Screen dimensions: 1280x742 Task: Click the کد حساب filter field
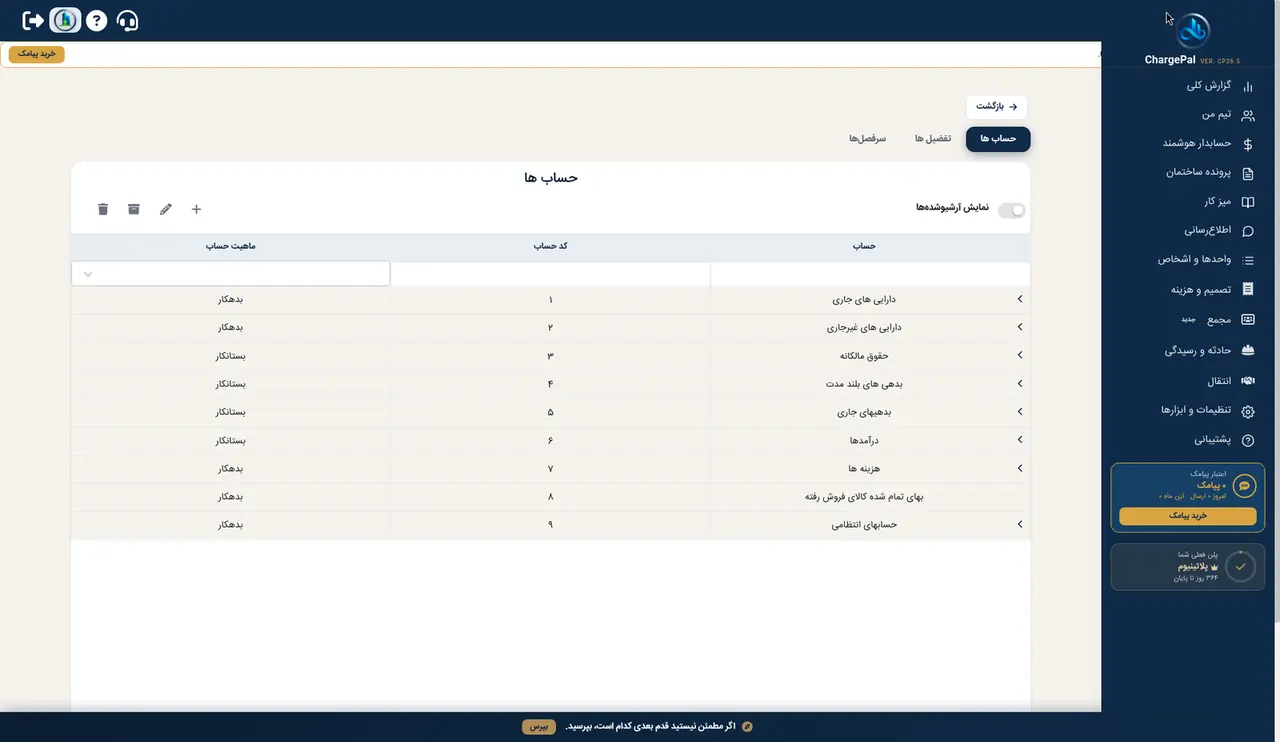pyautogui.click(x=550, y=274)
